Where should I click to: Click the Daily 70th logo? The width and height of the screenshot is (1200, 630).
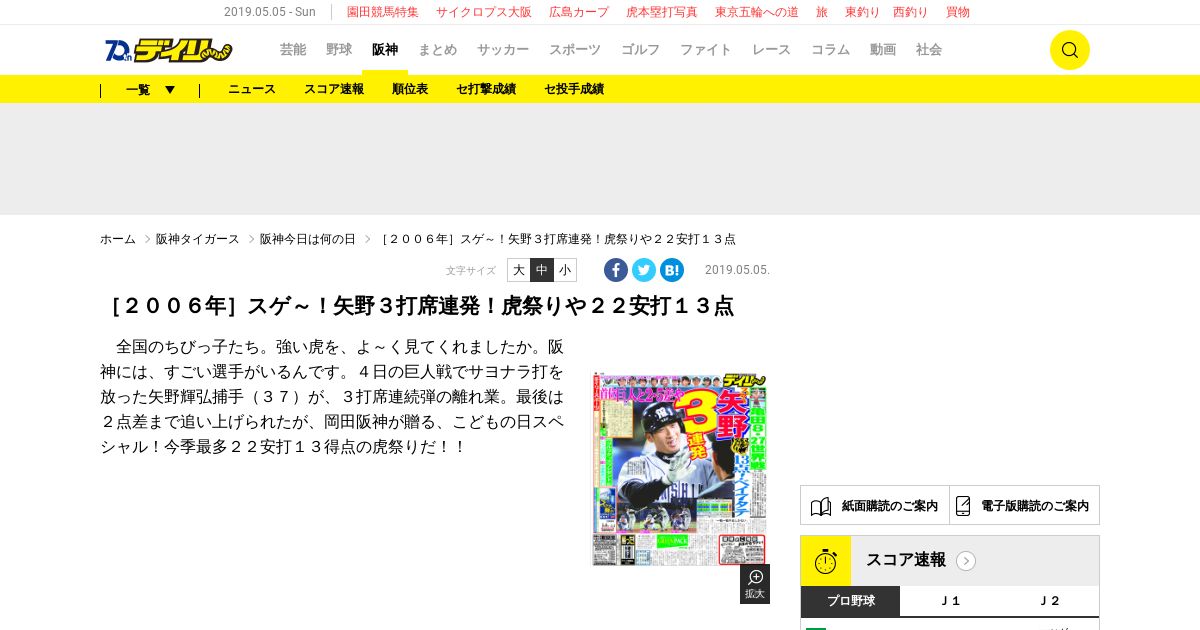tap(168, 50)
